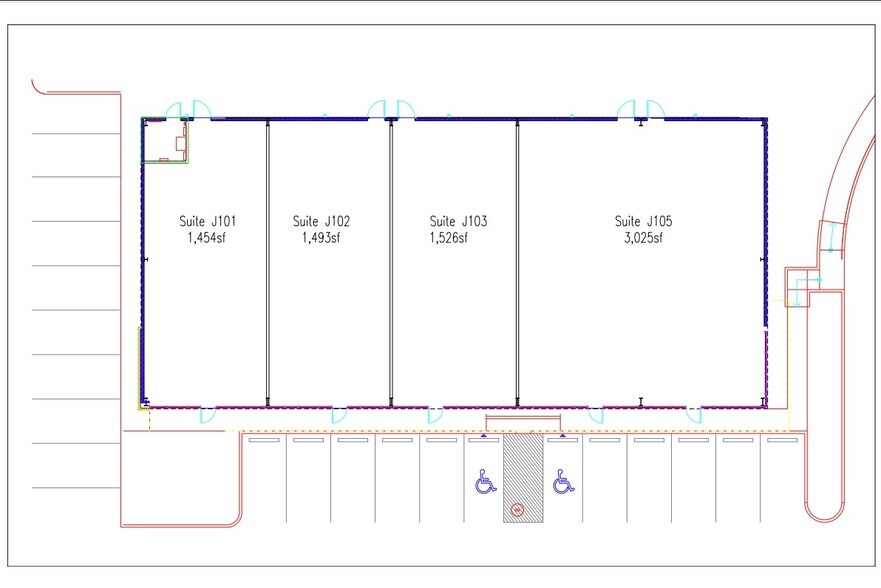The image size is (881, 588).
Task: Click the bottom door swing of Suite J102
Action: 339,415
